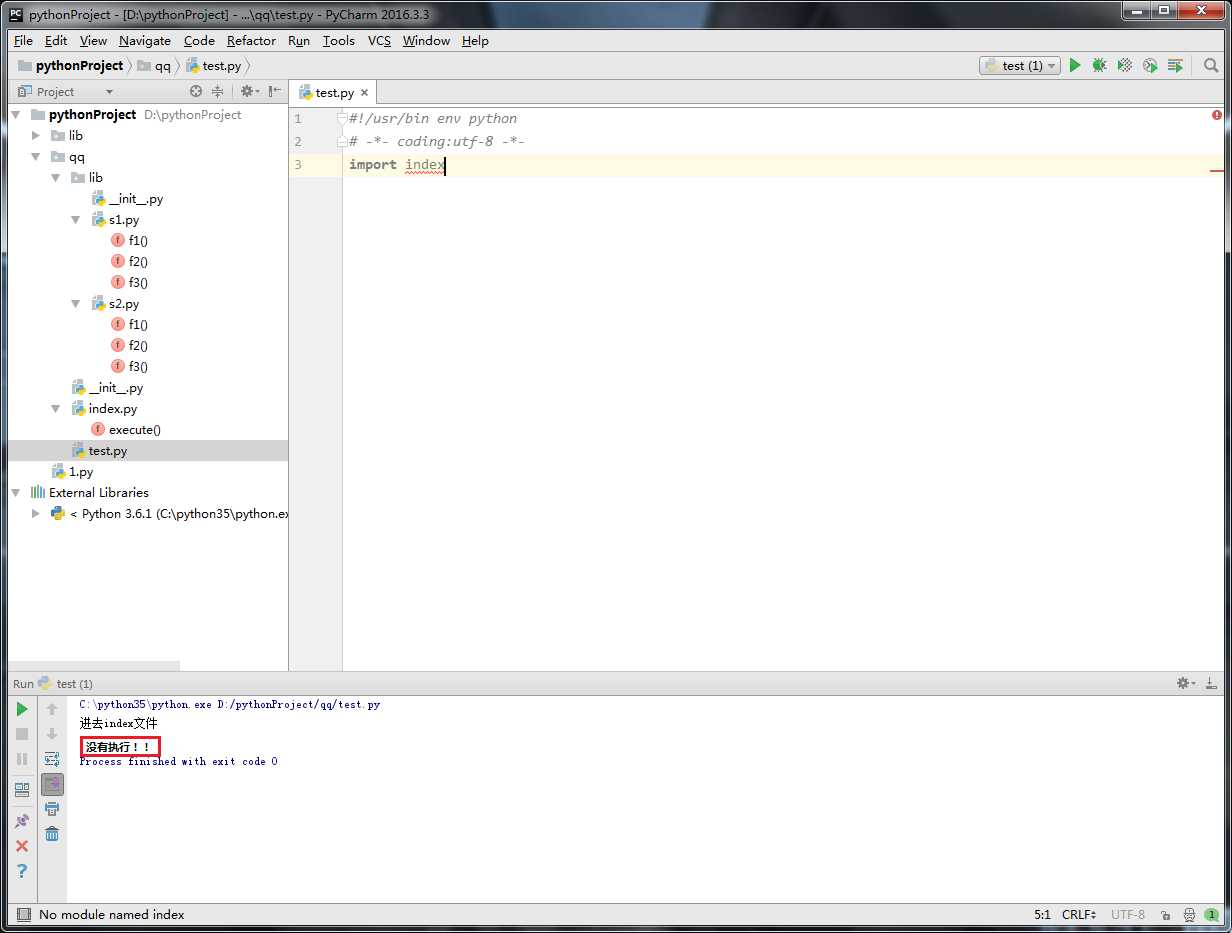Select the test.py editor tab
Screen dimensions: 1232x933
tap(335, 92)
